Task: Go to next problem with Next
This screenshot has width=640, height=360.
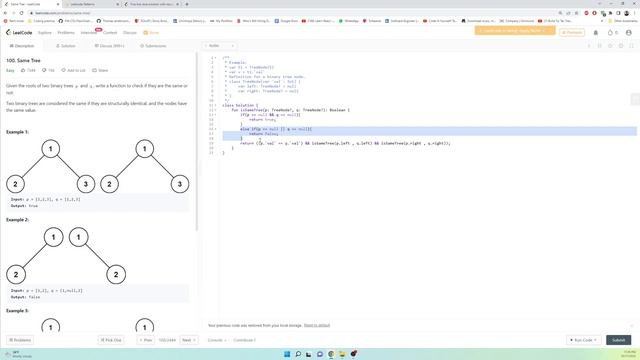Action: (x=189, y=340)
